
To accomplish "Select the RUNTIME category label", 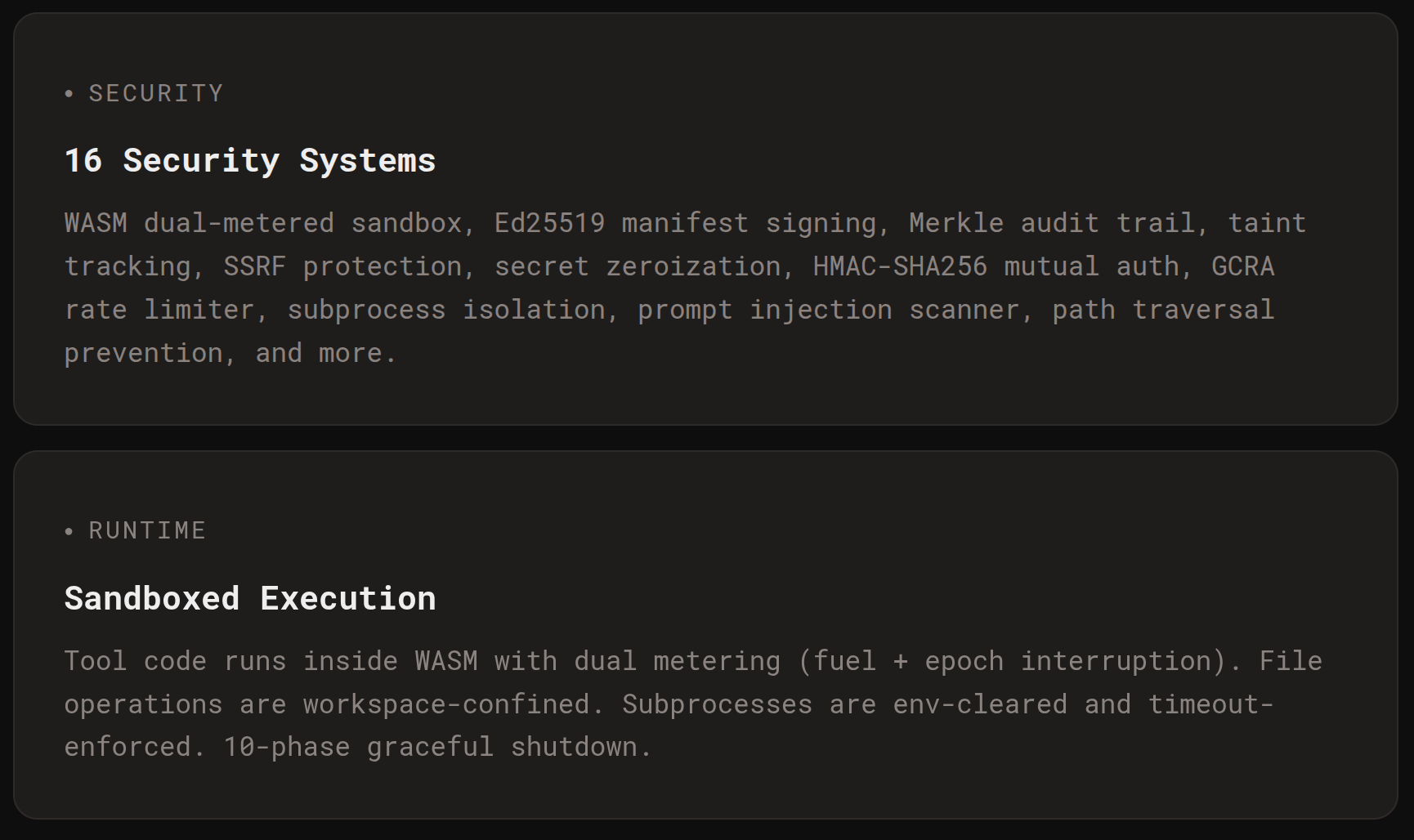I will (147, 530).
